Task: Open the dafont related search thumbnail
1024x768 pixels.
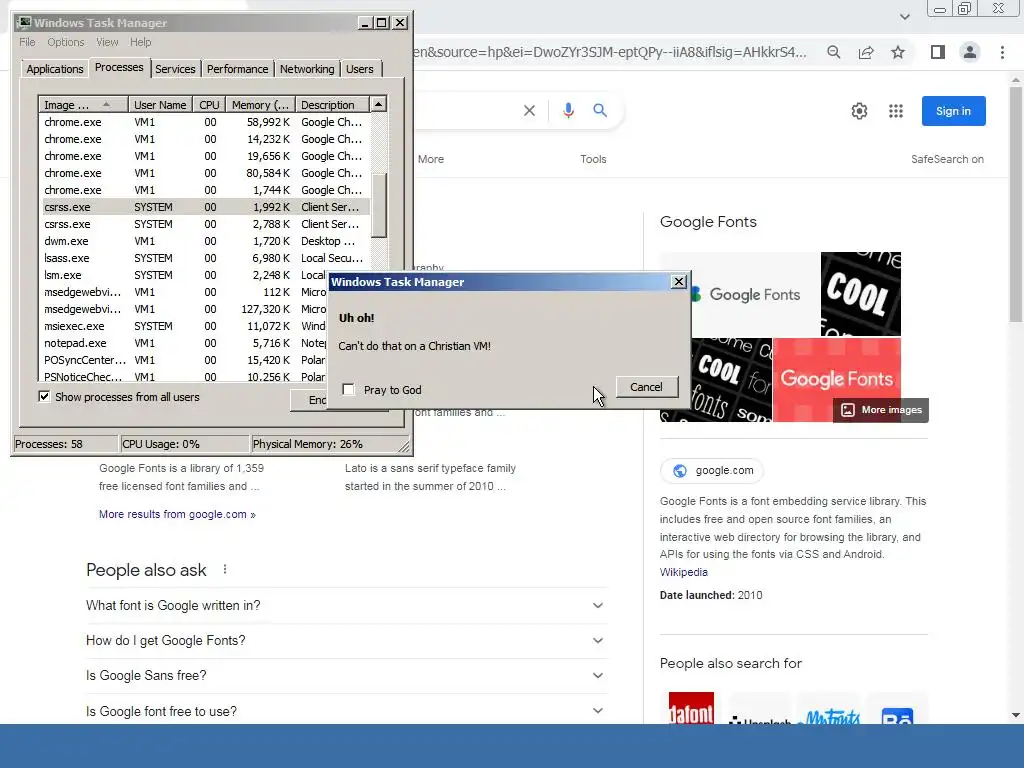Action: 691,708
